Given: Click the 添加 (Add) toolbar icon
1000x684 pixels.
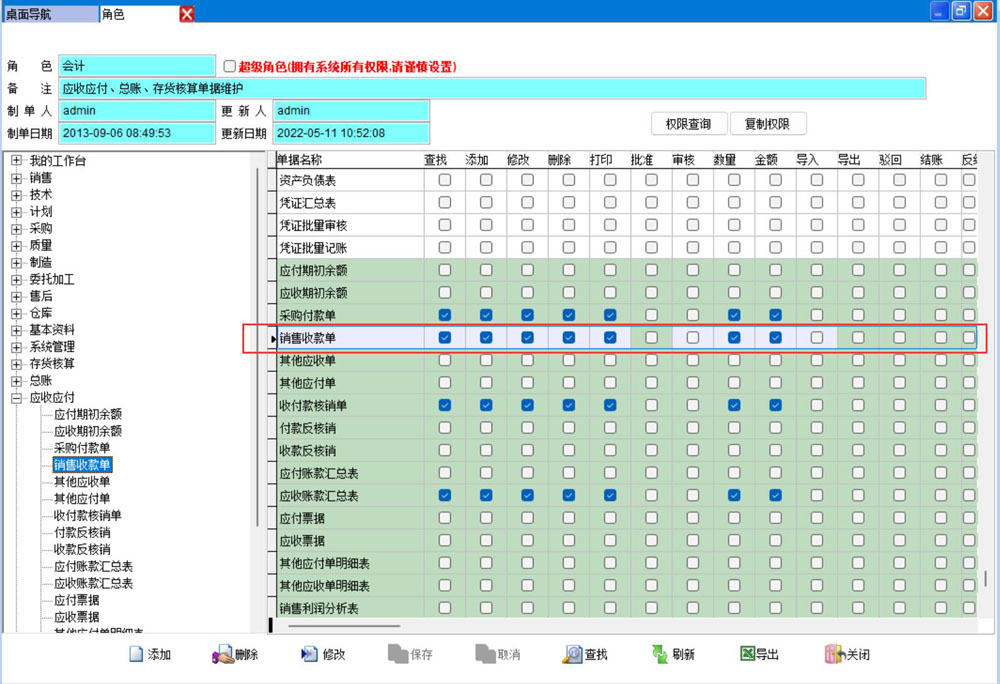Looking at the screenshot, I should click(137, 654).
